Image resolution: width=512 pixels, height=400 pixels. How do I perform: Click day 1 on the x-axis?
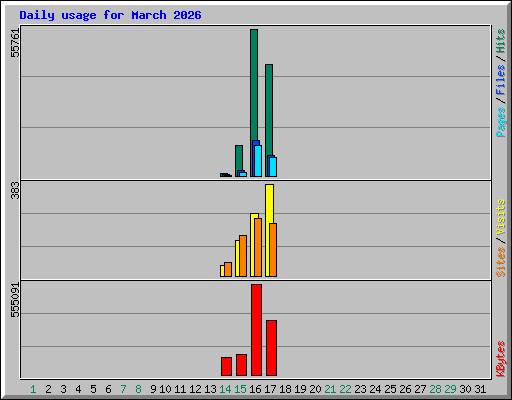33,389
